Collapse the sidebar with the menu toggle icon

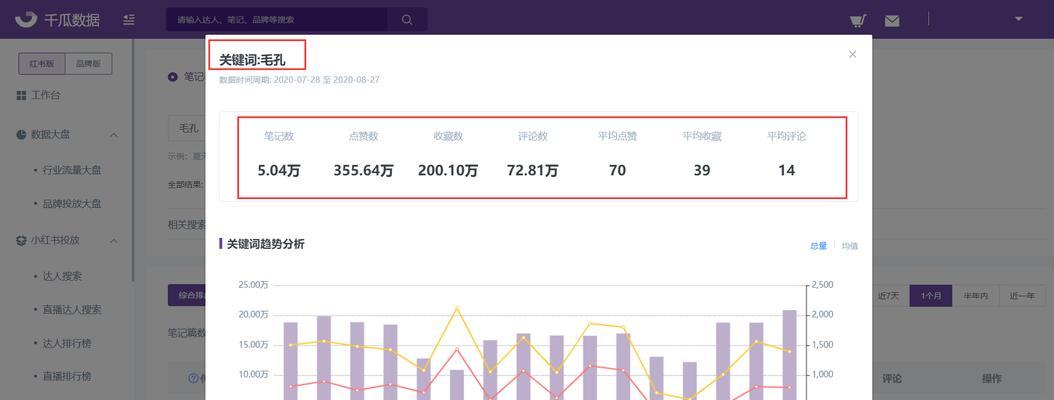[129, 20]
